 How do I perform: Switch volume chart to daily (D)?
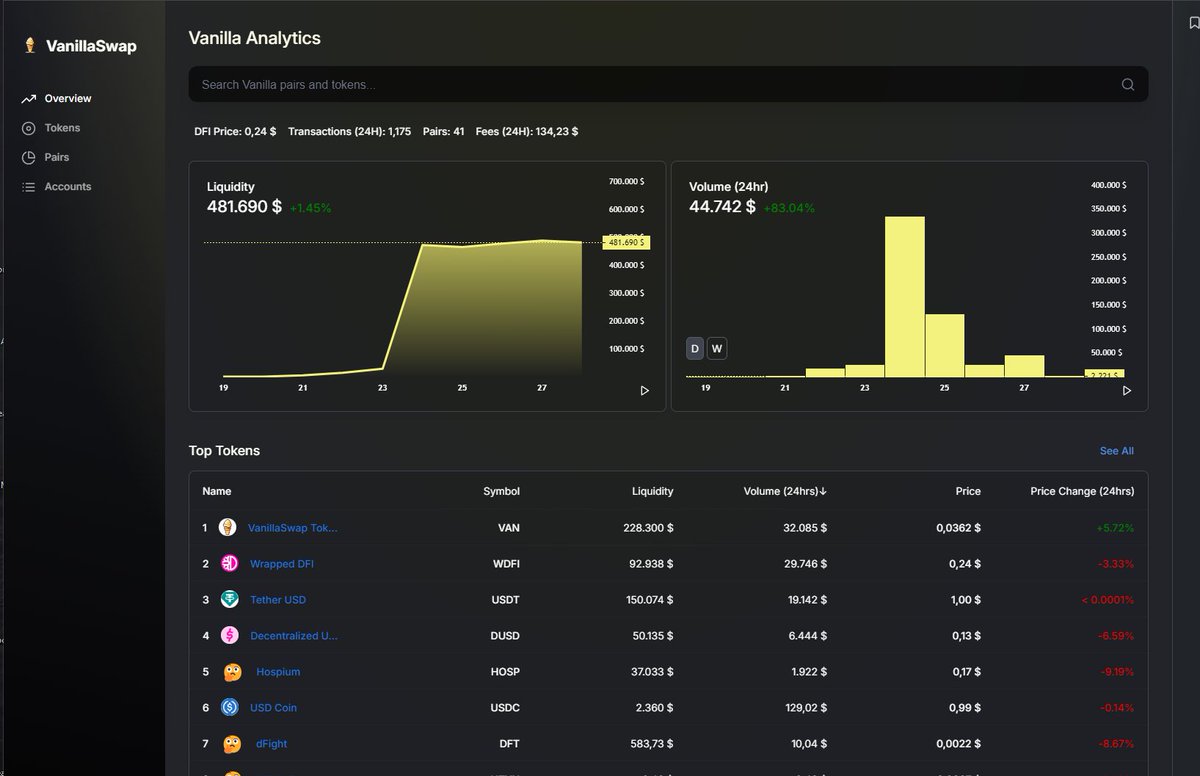coord(695,349)
